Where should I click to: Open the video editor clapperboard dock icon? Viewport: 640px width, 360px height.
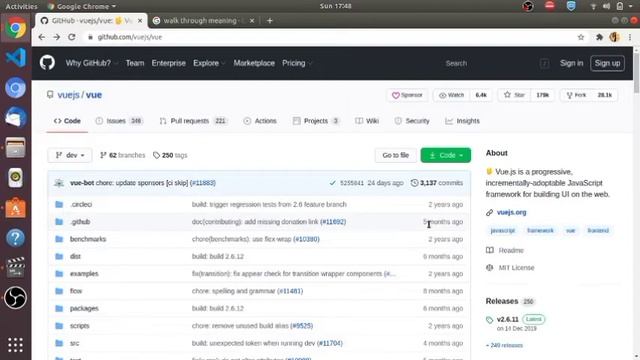point(16,267)
